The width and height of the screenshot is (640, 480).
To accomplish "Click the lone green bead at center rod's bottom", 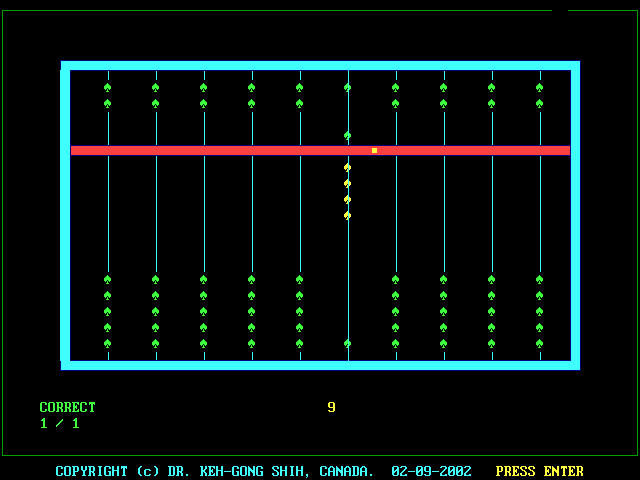I will click(347, 344).
